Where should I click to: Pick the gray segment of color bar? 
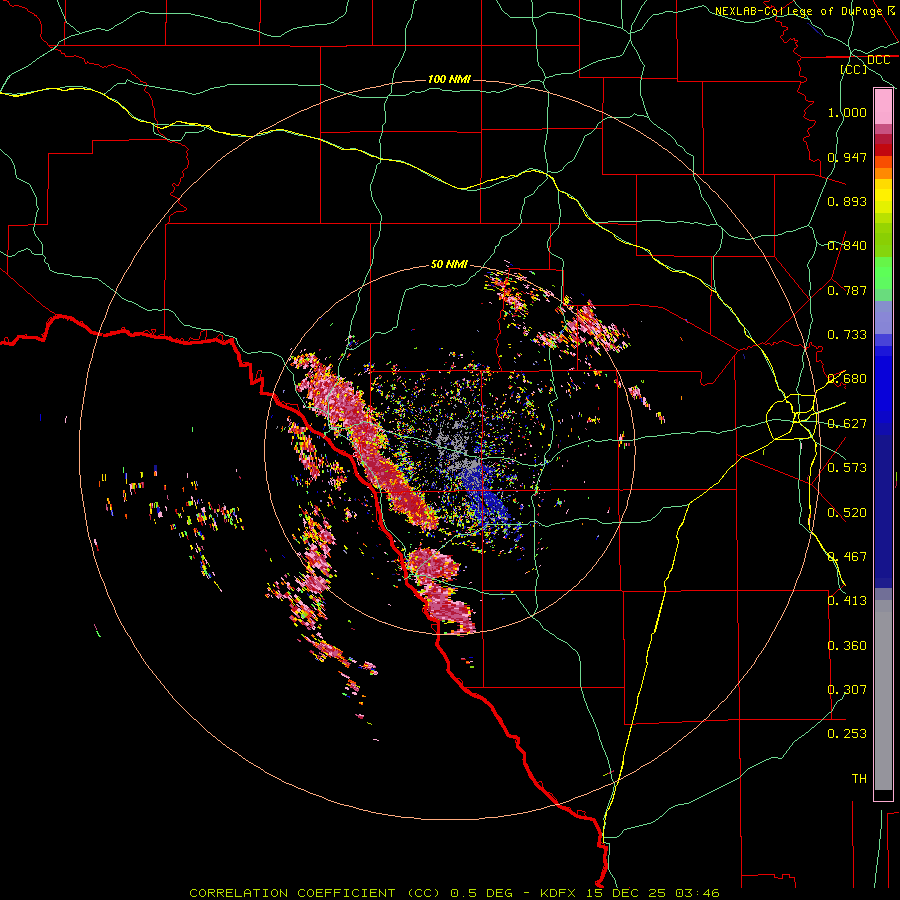(x=883, y=695)
